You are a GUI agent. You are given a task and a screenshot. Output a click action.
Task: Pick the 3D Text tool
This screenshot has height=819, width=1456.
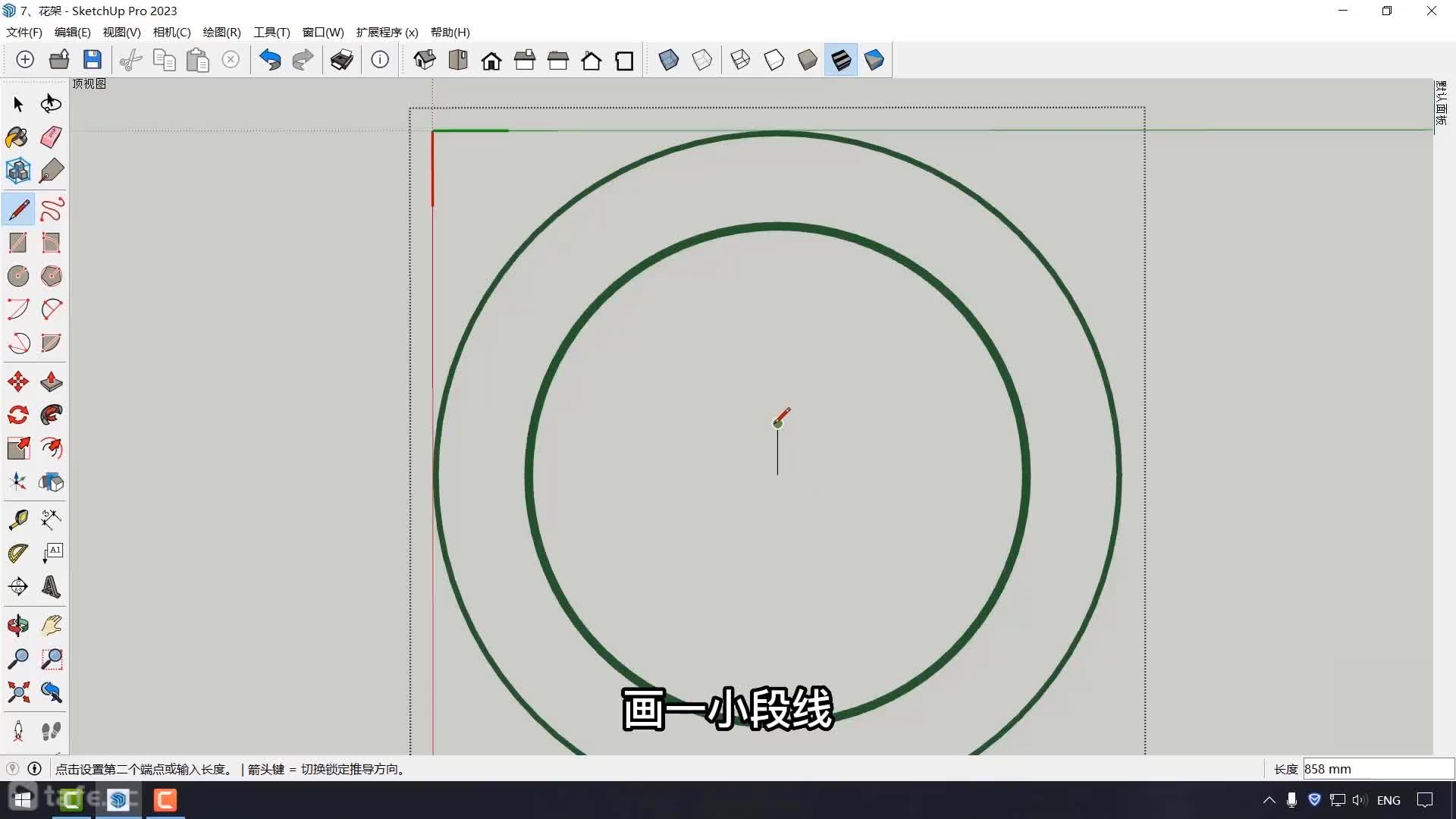pos(51,586)
